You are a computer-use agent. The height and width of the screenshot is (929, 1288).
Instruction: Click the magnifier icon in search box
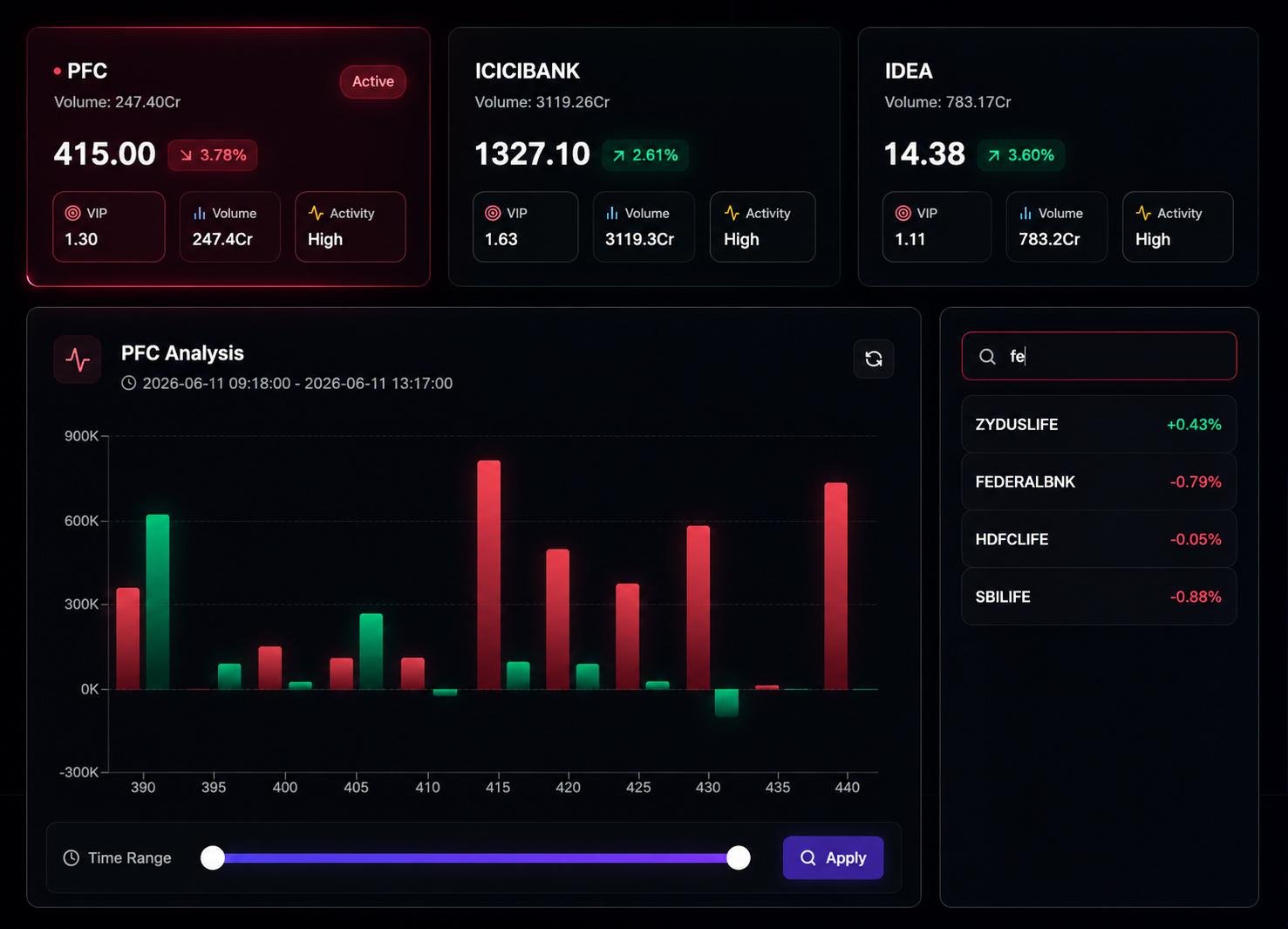click(987, 356)
